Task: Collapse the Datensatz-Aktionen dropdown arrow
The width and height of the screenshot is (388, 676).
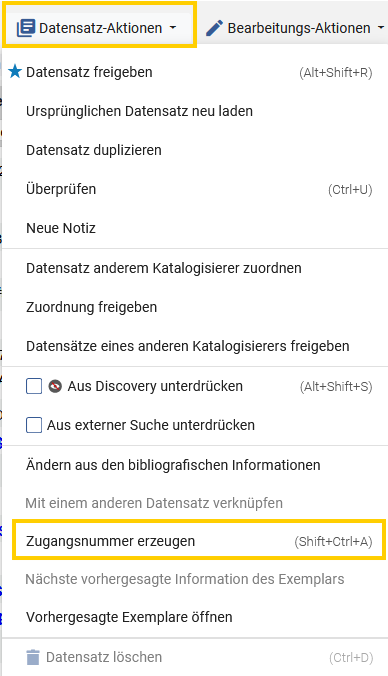Action: (173, 28)
